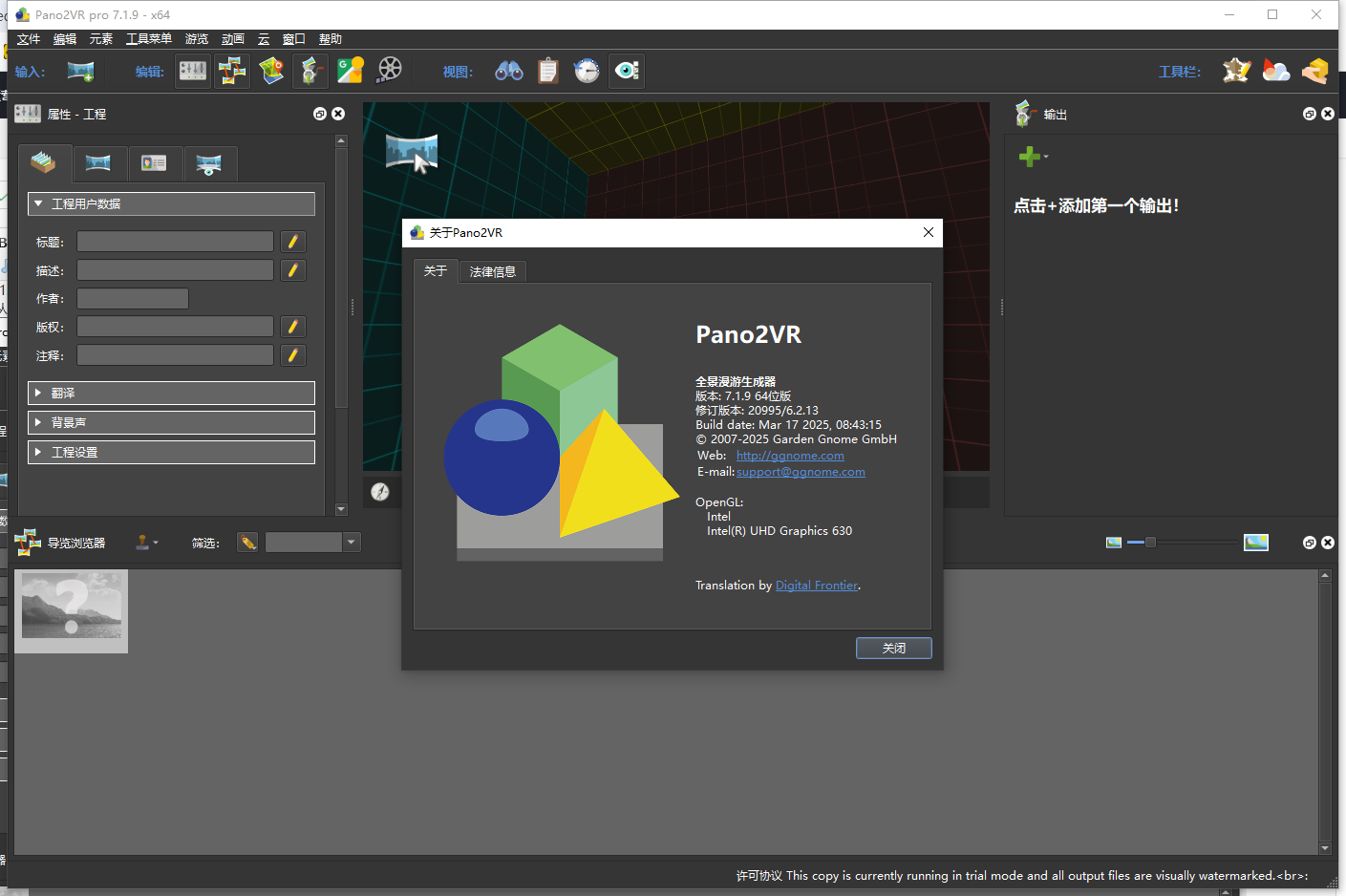Close the 关于Pano2VR dialog with X
The image size is (1346, 896).
[x=929, y=232]
